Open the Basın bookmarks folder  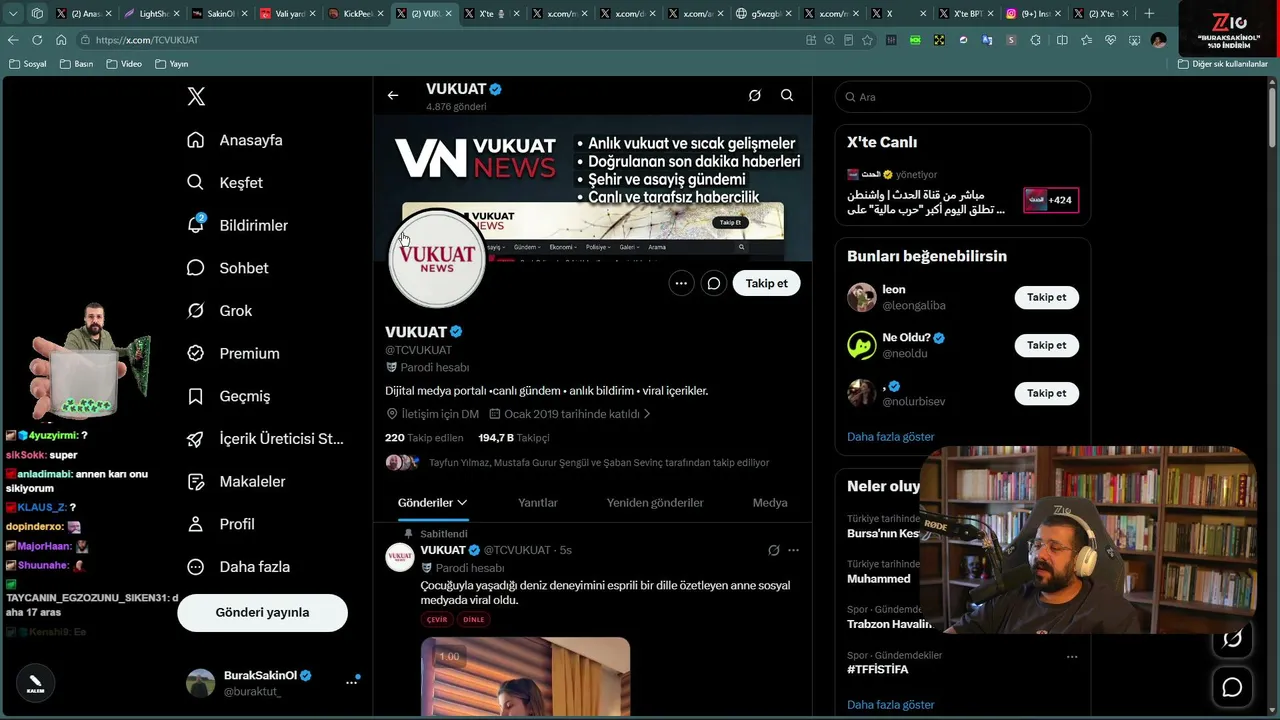[76, 64]
